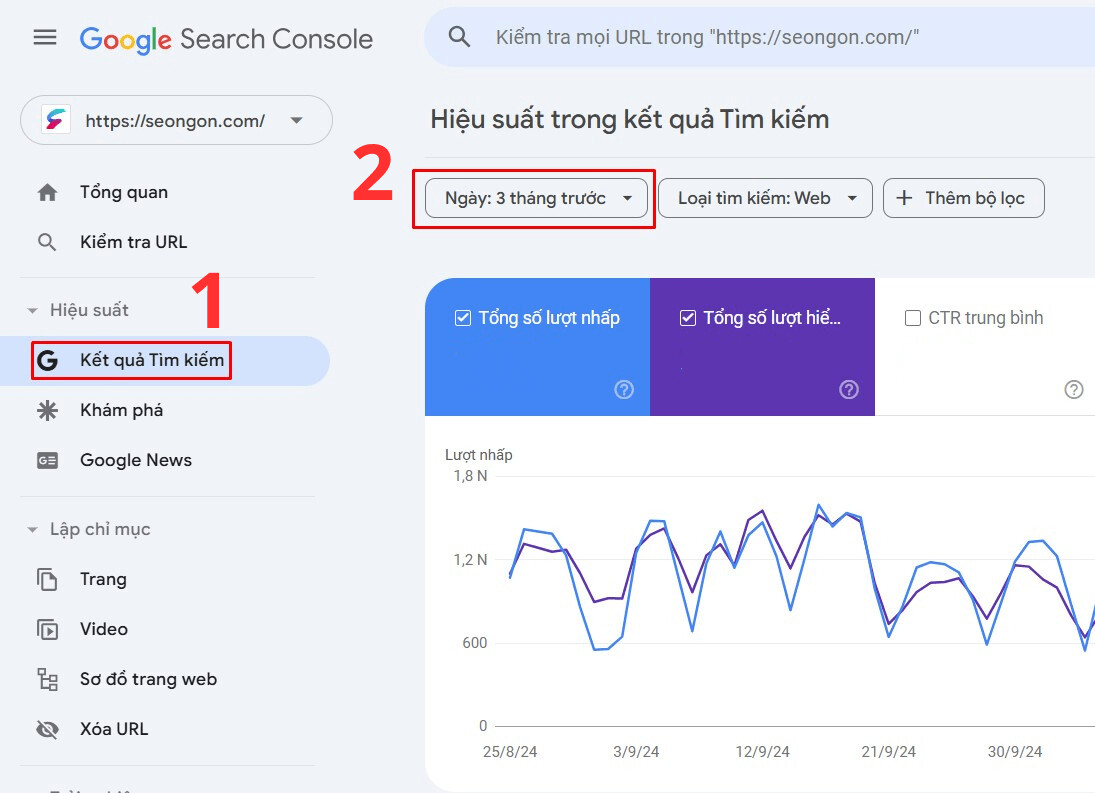Click the Google News icon
Image resolution: width=1095 pixels, height=793 pixels.
click(x=47, y=461)
